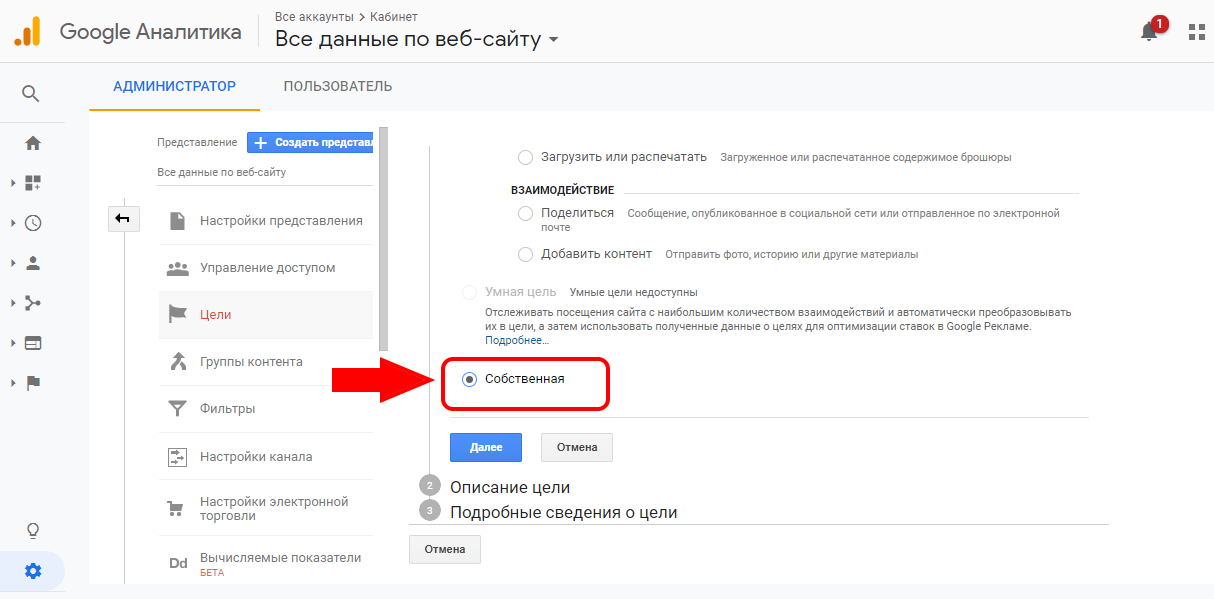Open the Фильтры menu item
Viewport: 1214px width, 599px height.
click(x=266, y=408)
